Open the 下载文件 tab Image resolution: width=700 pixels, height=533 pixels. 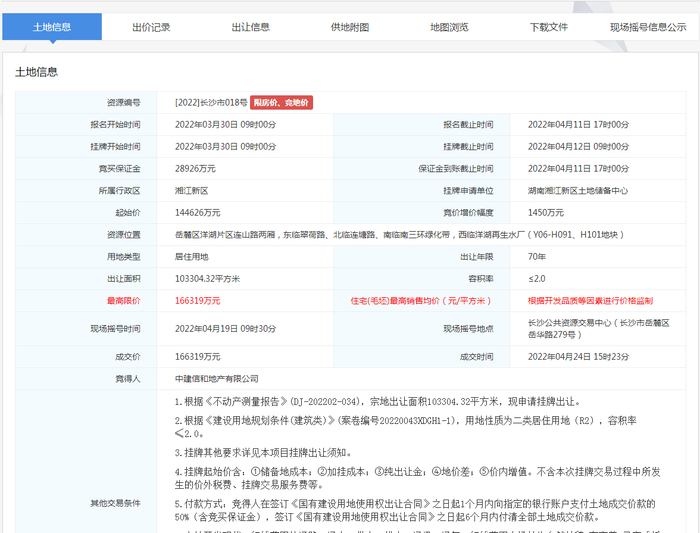click(x=549, y=27)
